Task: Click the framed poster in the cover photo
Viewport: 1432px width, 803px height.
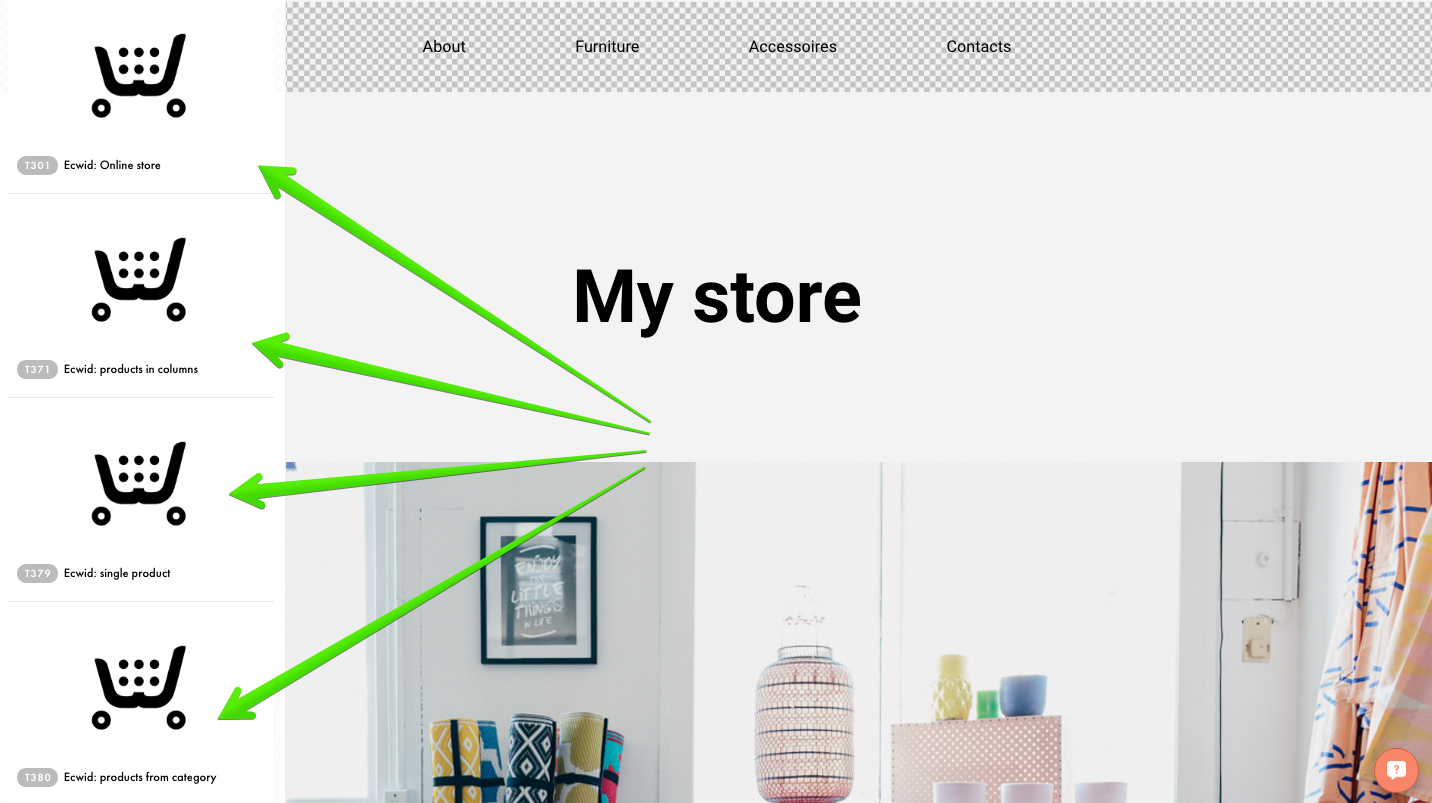Action: point(539,590)
